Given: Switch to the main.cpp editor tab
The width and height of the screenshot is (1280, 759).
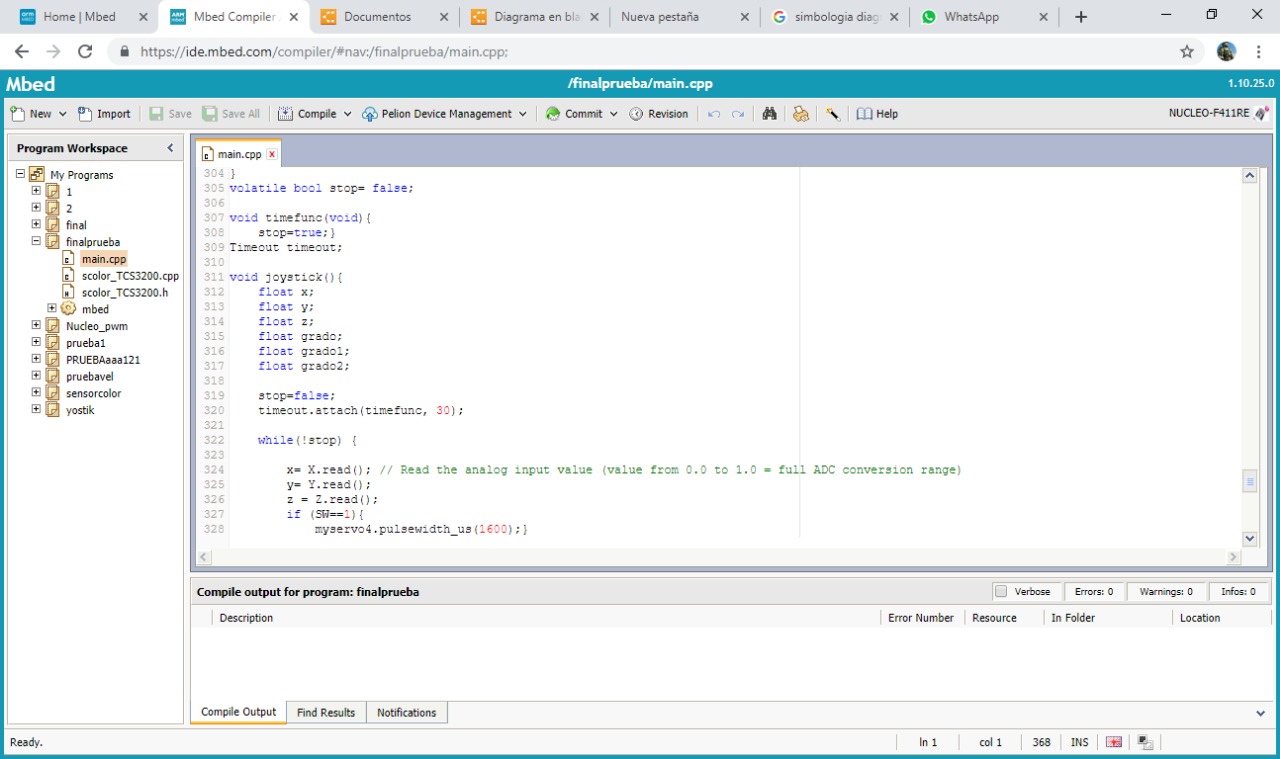Looking at the screenshot, I should (x=239, y=154).
